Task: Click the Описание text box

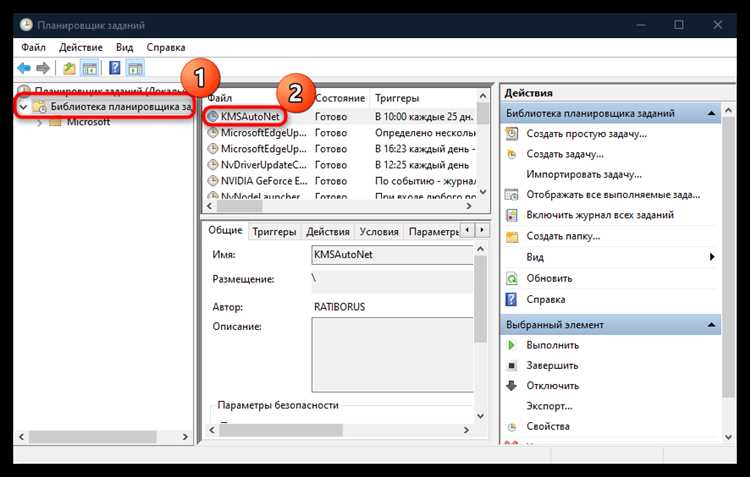Action: tap(392, 355)
